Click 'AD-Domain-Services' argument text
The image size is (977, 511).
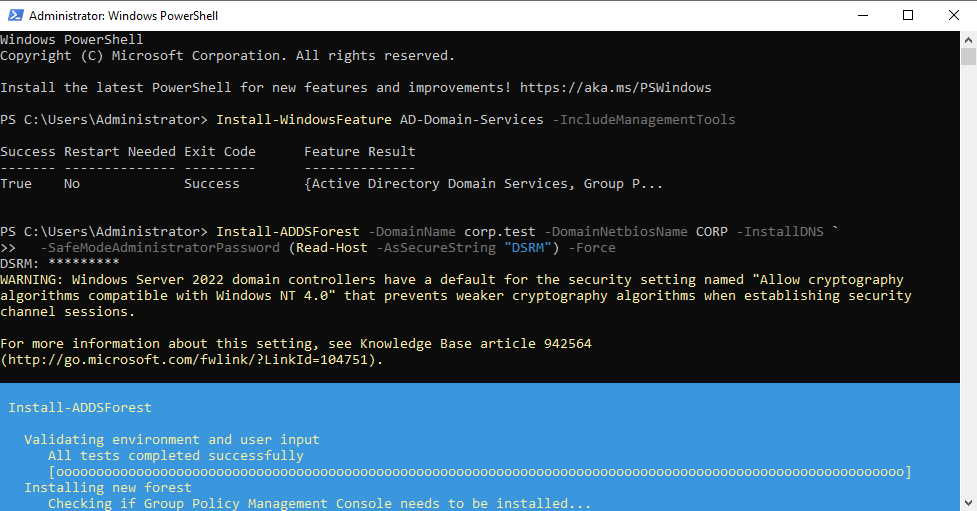(472, 120)
